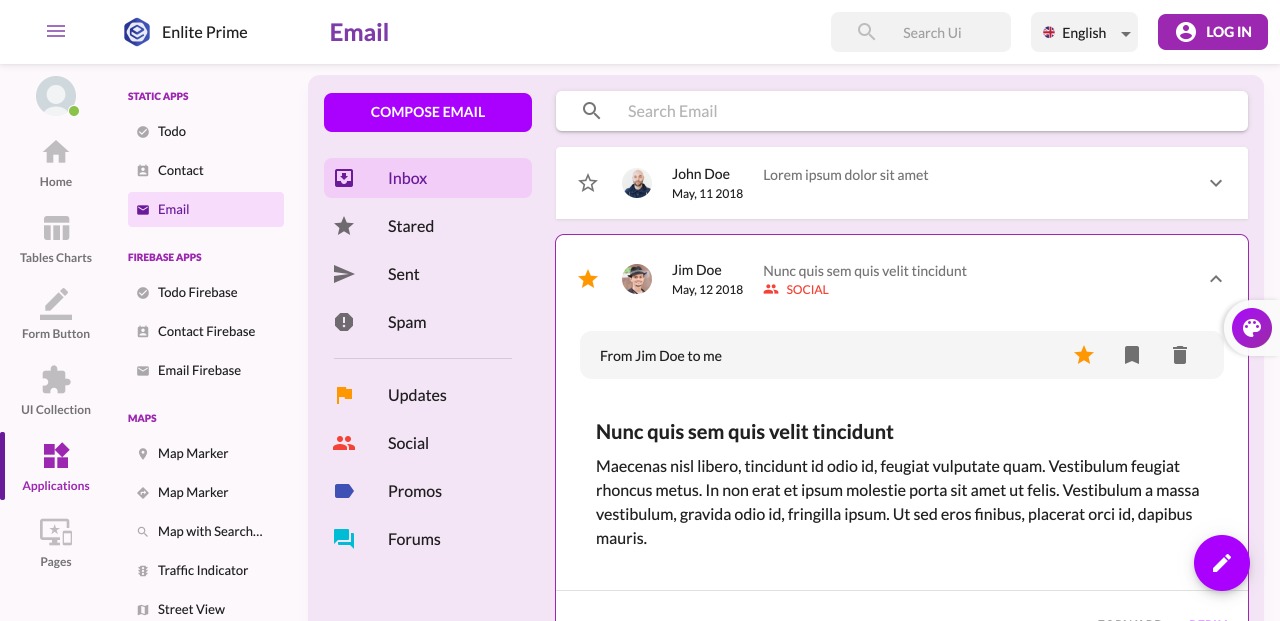The image size is (1280, 621).
Task: Open Form Button section
Action: click(56, 316)
